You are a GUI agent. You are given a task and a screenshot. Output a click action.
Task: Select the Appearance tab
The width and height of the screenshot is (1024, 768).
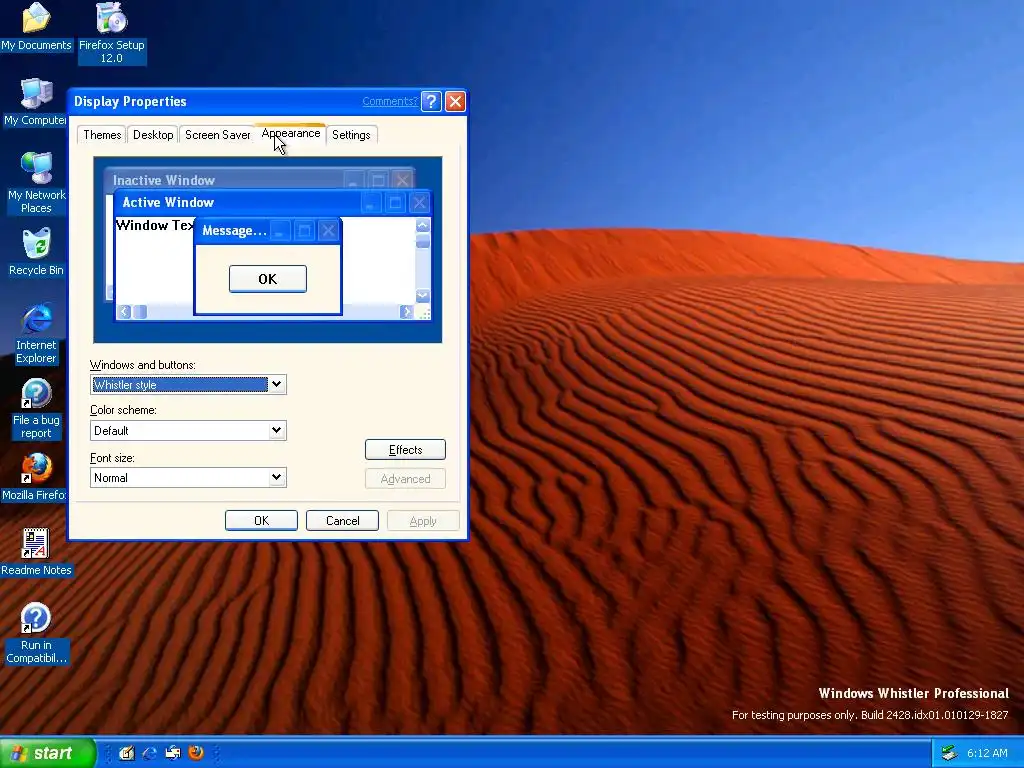(291, 133)
